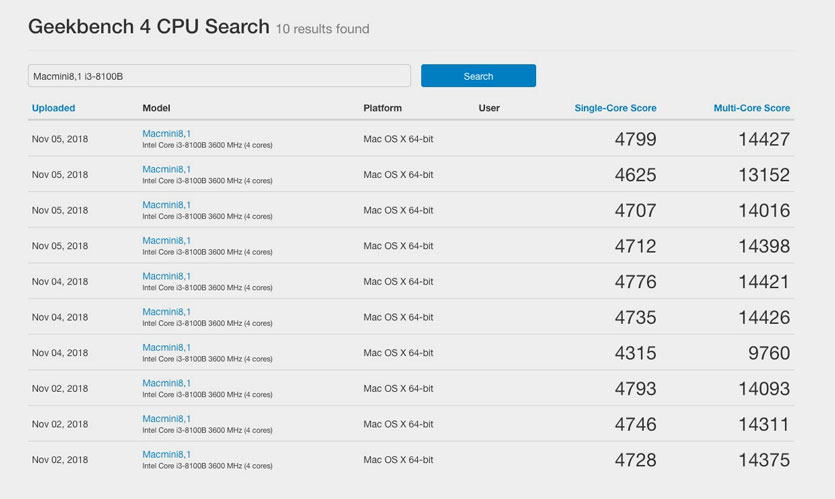Open Macmini8,1 result with 14421 multi-core
This screenshot has height=499, width=835.
click(166, 276)
